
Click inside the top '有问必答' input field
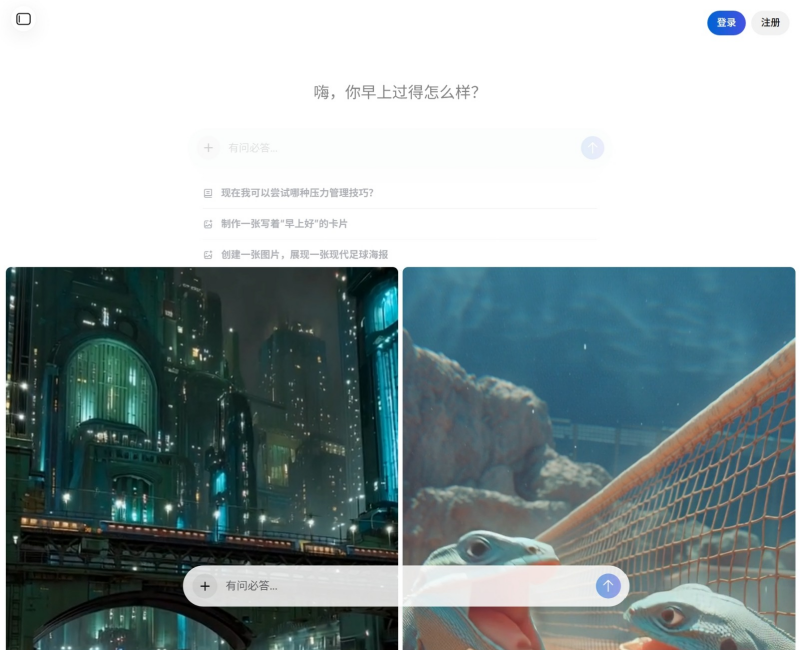[350, 147]
